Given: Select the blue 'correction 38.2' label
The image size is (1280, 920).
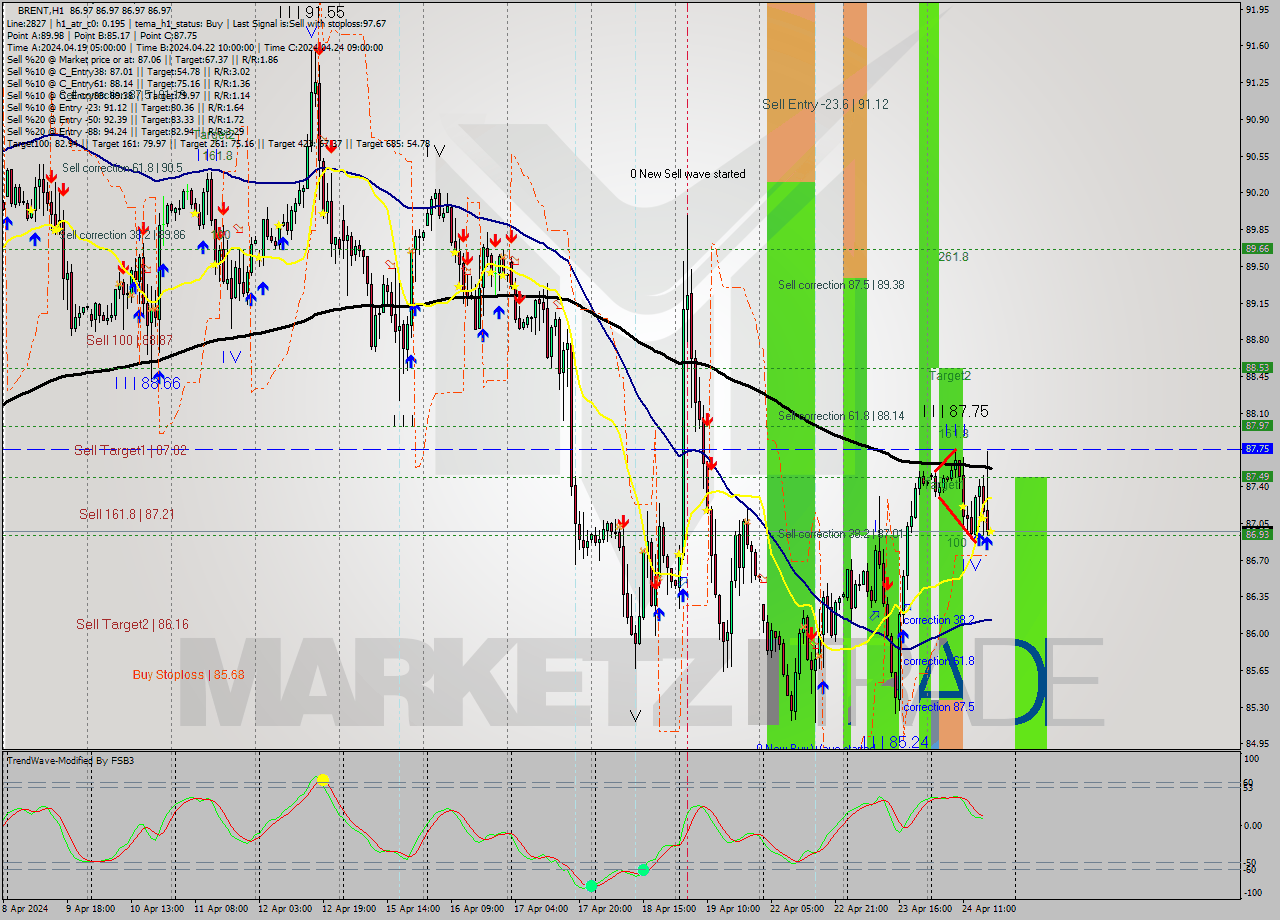Looking at the screenshot, I should tap(938, 620).
